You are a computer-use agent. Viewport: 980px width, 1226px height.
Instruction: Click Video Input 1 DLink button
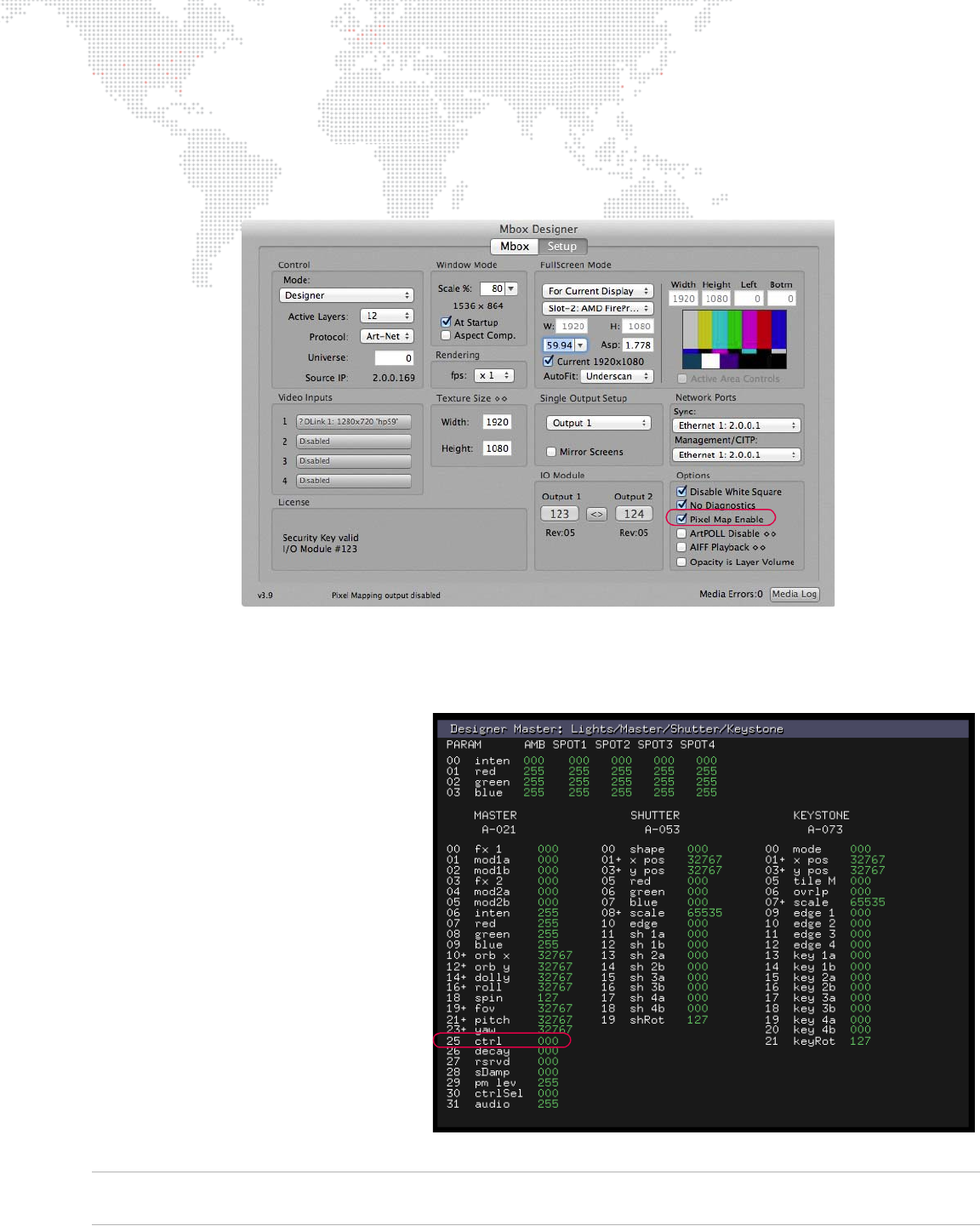click(353, 422)
